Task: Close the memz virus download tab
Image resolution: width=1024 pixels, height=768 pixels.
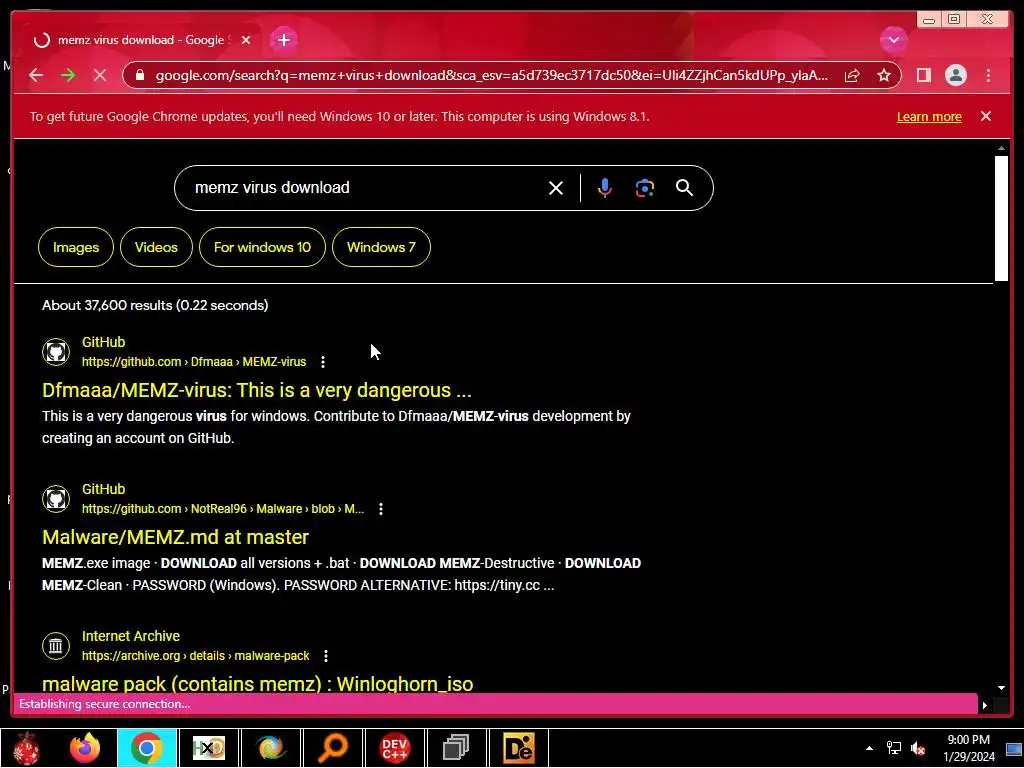Action: (x=246, y=40)
